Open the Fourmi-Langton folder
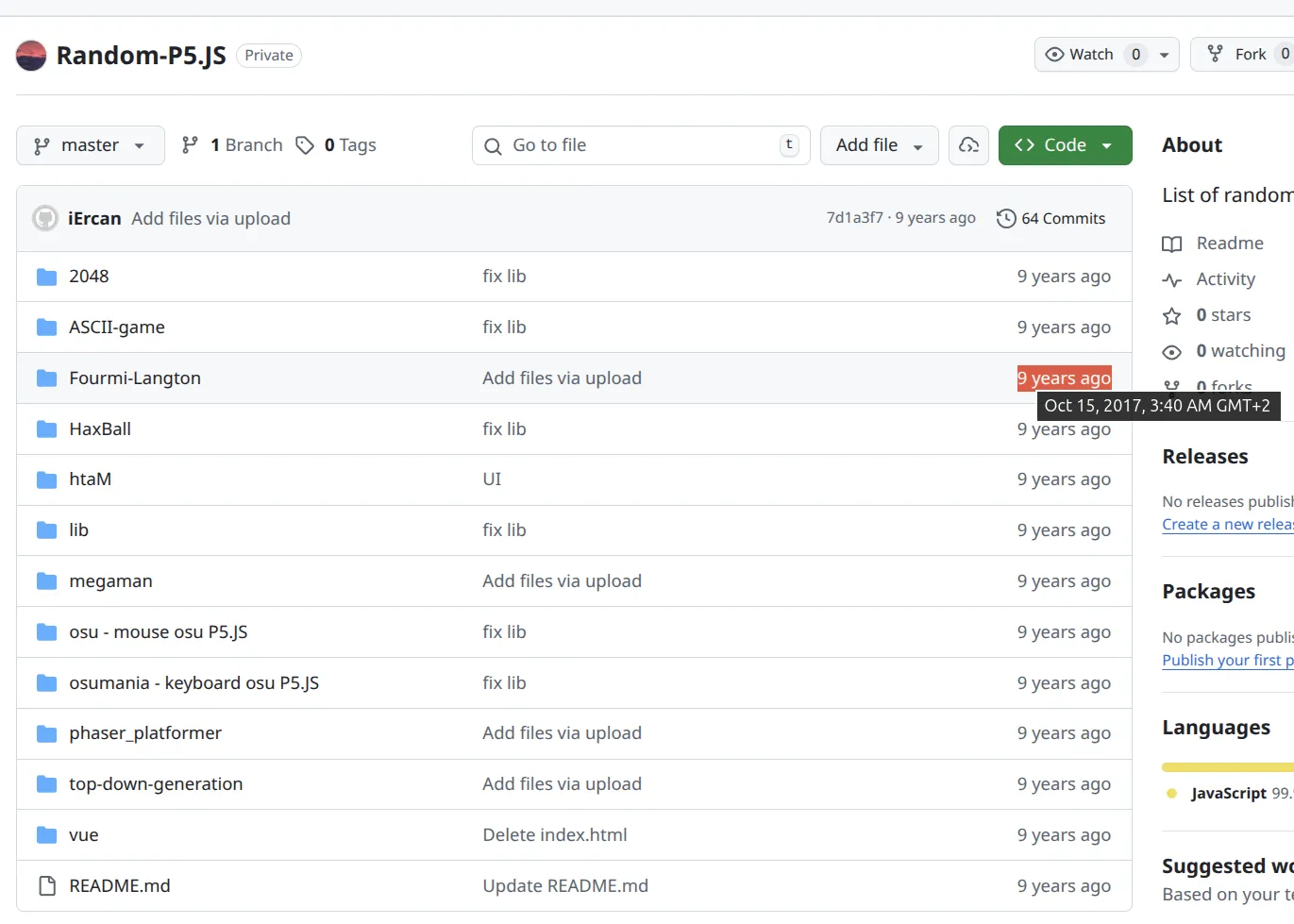 tap(135, 378)
